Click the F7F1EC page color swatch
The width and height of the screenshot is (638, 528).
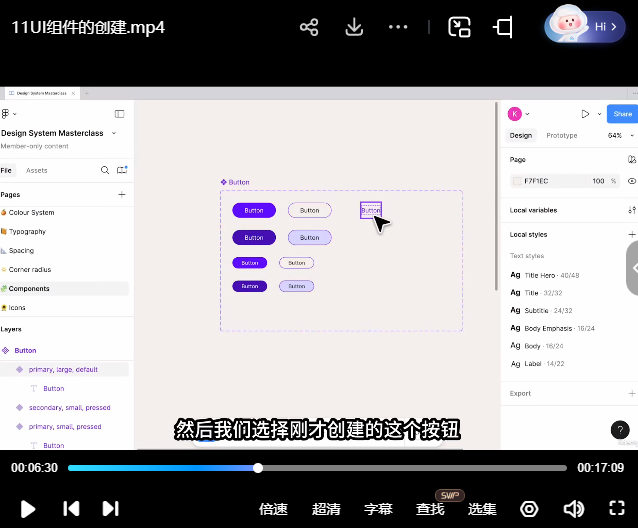(x=517, y=181)
